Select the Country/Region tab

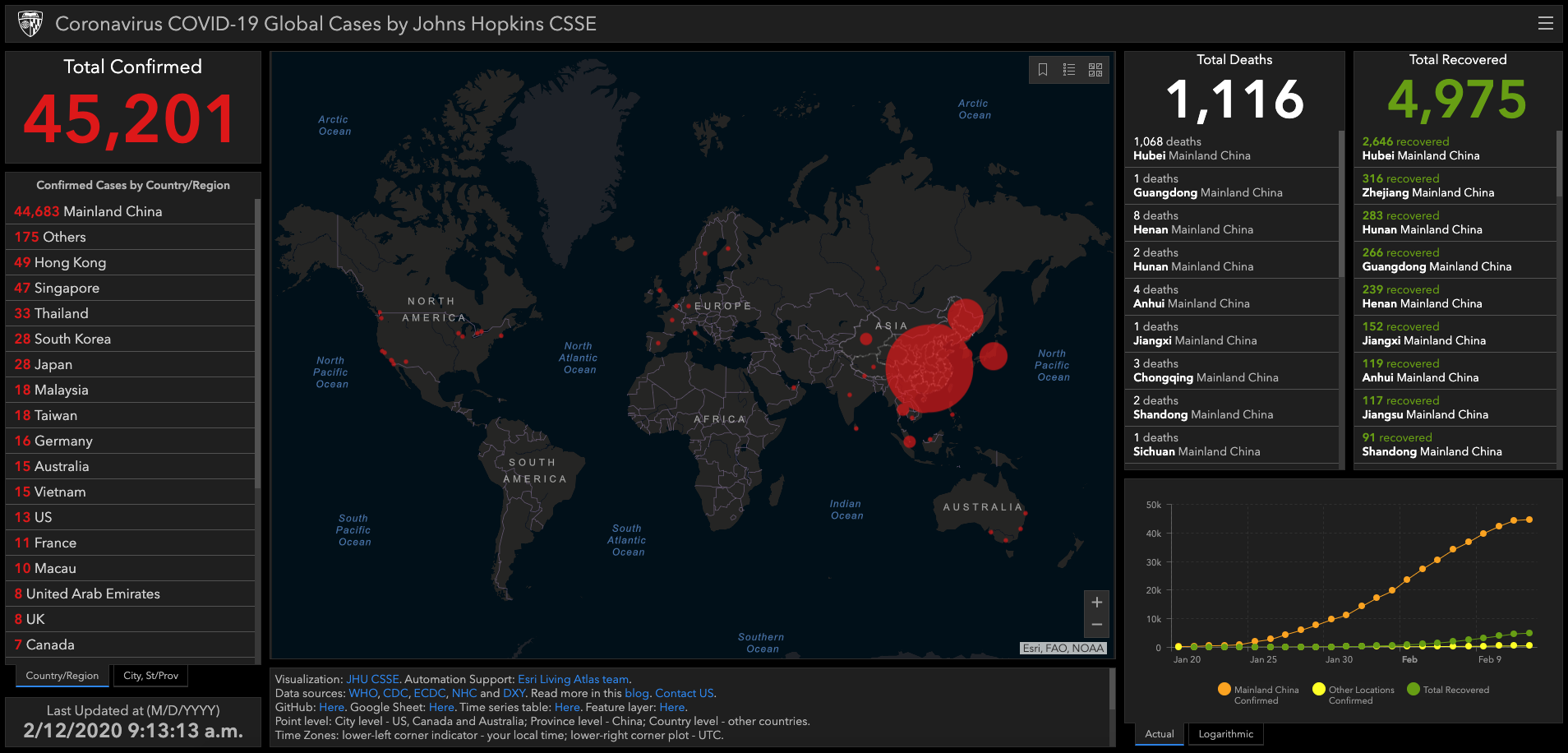pyautogui.click(x=62, y=676)
